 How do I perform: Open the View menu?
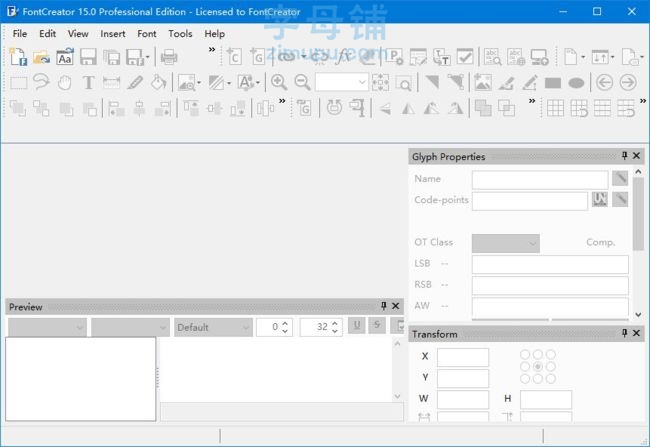(x=78, y=34)
